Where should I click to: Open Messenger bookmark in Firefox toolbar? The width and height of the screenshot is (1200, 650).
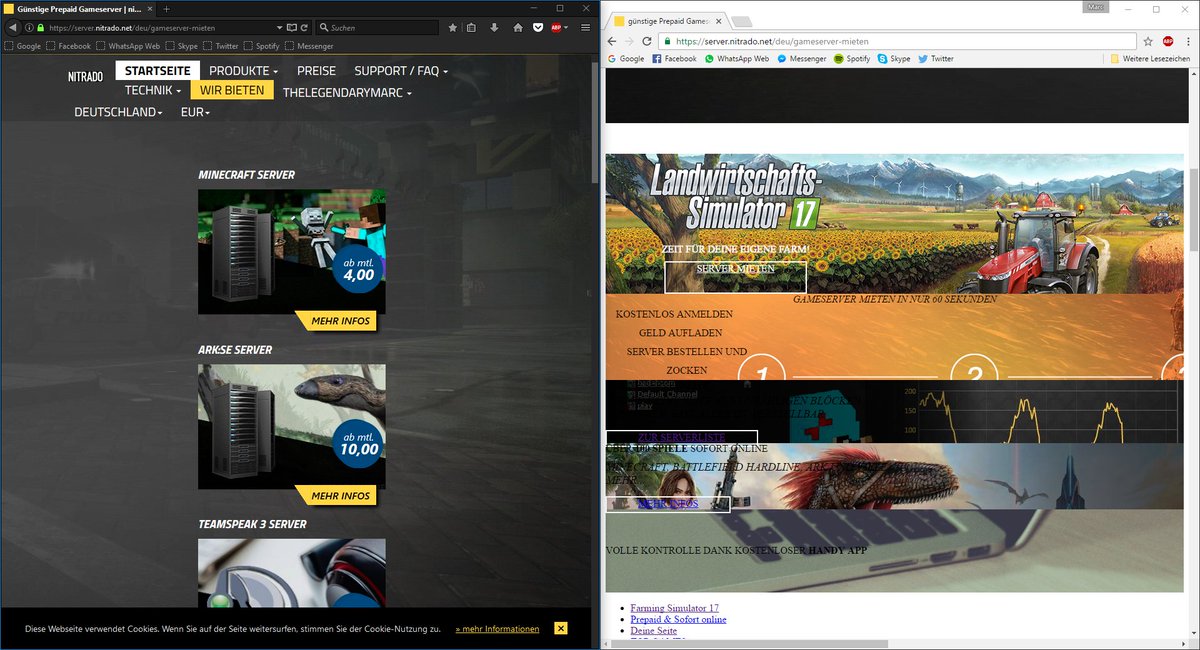tap(309, 46)
